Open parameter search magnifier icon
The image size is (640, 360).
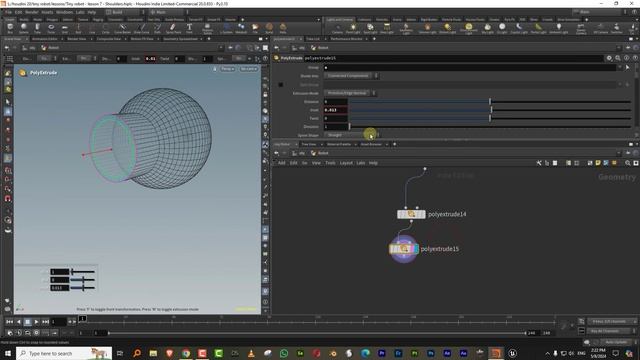click(618, 58)
